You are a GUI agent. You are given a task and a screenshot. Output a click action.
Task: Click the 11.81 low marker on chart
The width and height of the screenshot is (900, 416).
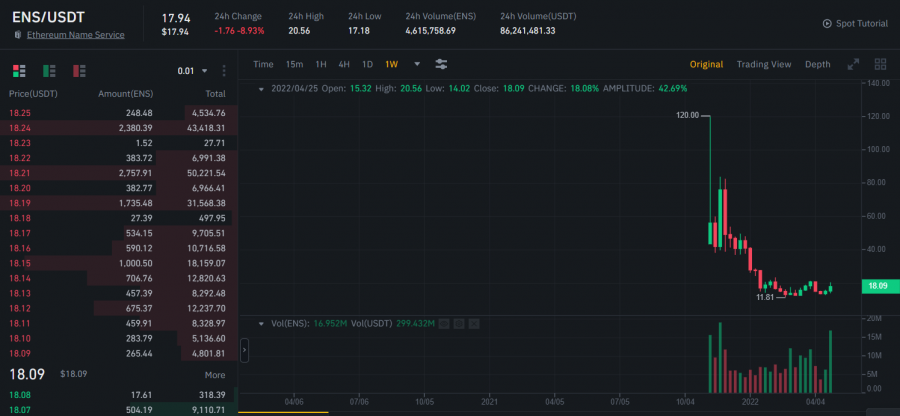765,297
